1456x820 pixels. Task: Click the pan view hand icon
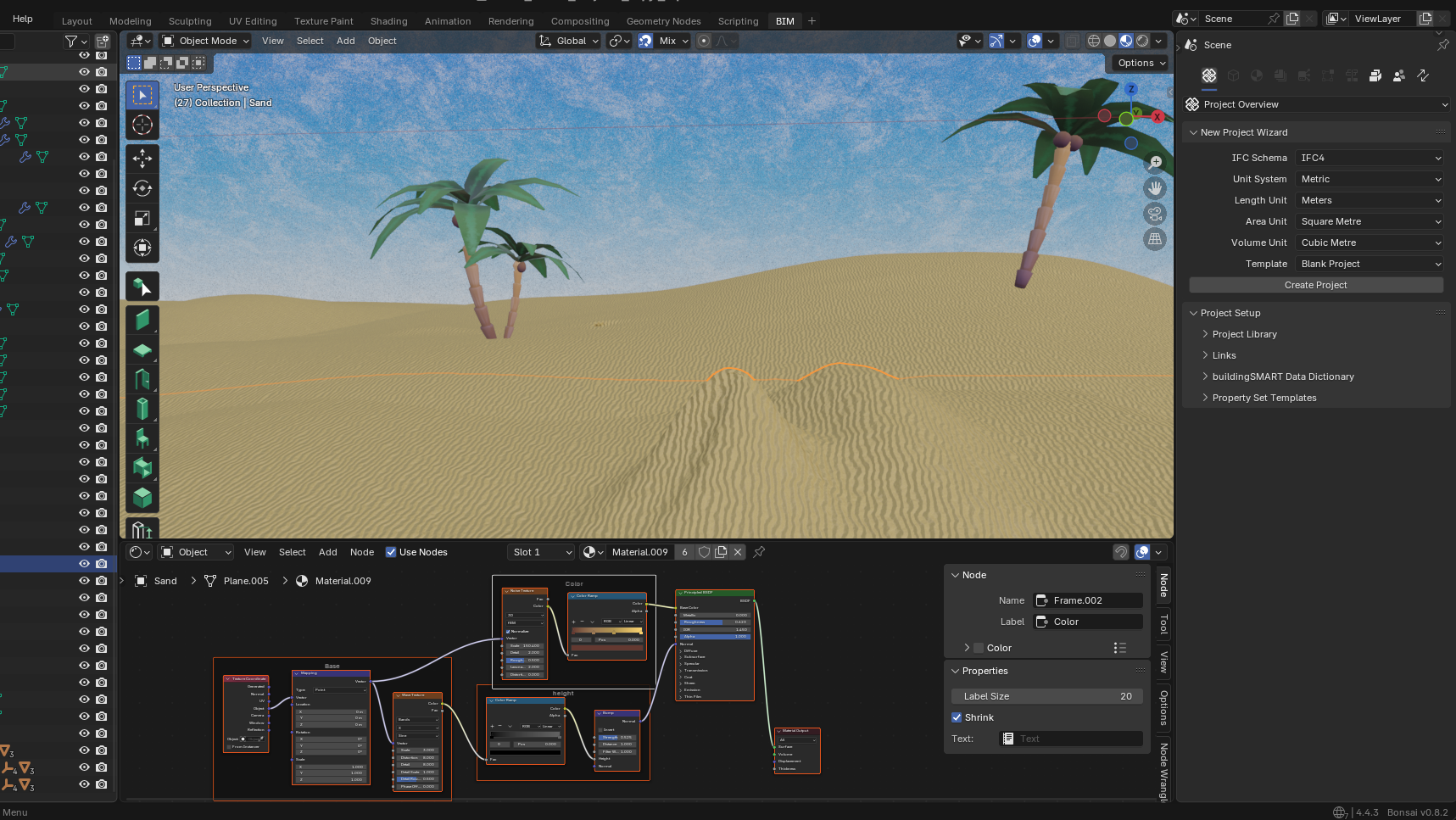click(x=1155, y=188)
